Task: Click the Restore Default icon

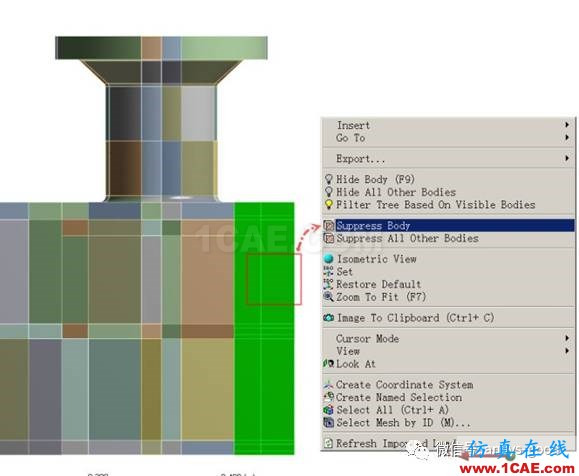Action: pyautogui.click(x=328, y=284)
